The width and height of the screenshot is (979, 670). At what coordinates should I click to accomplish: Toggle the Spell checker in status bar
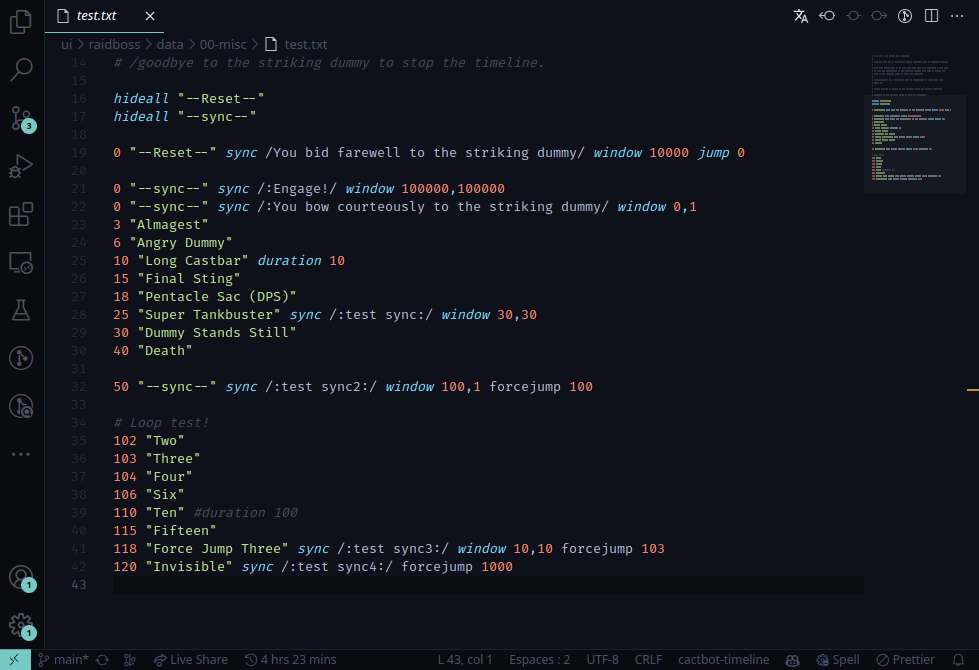(x=838, y=659)
